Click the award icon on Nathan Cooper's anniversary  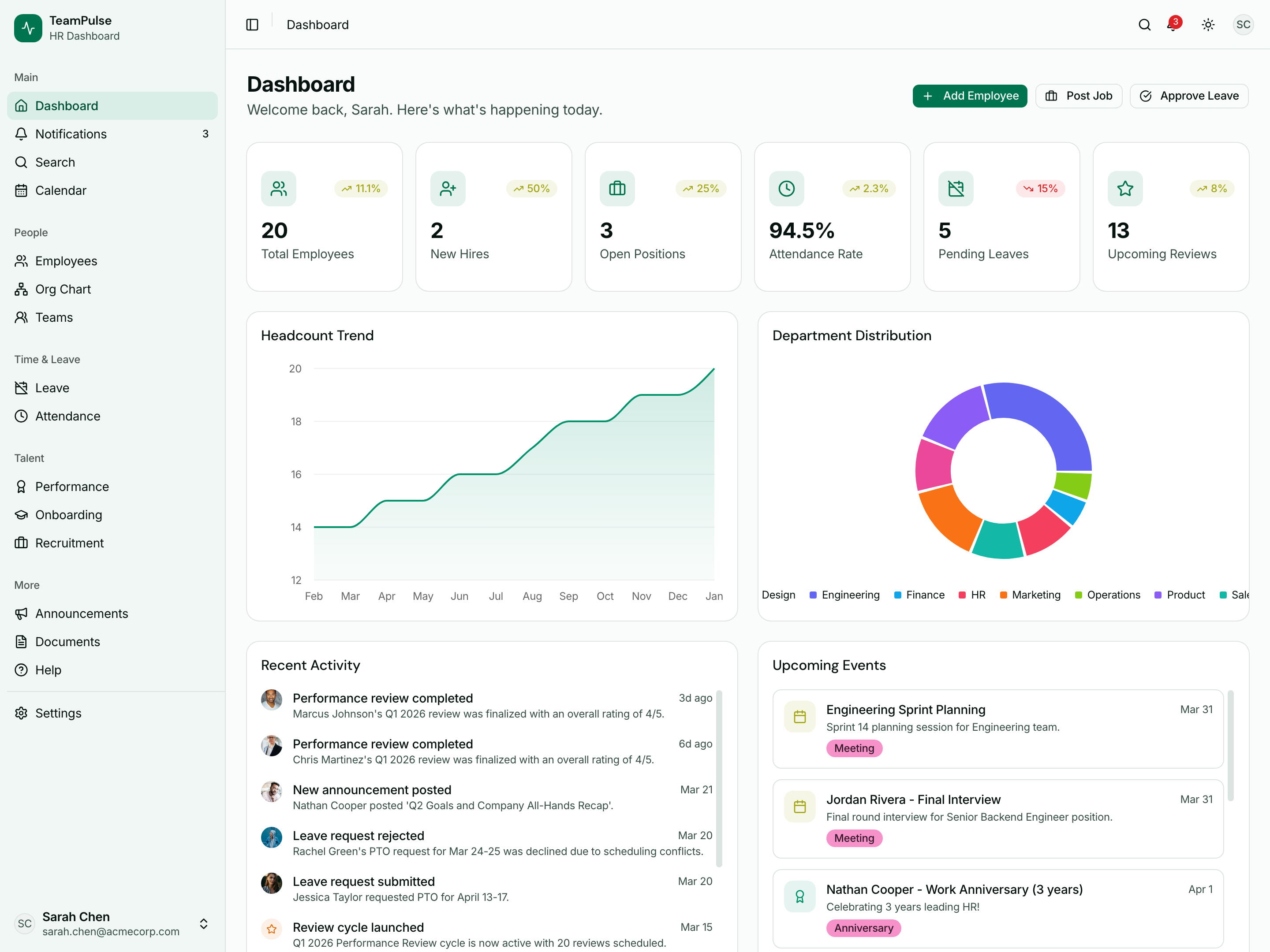(x=800, y=896)
